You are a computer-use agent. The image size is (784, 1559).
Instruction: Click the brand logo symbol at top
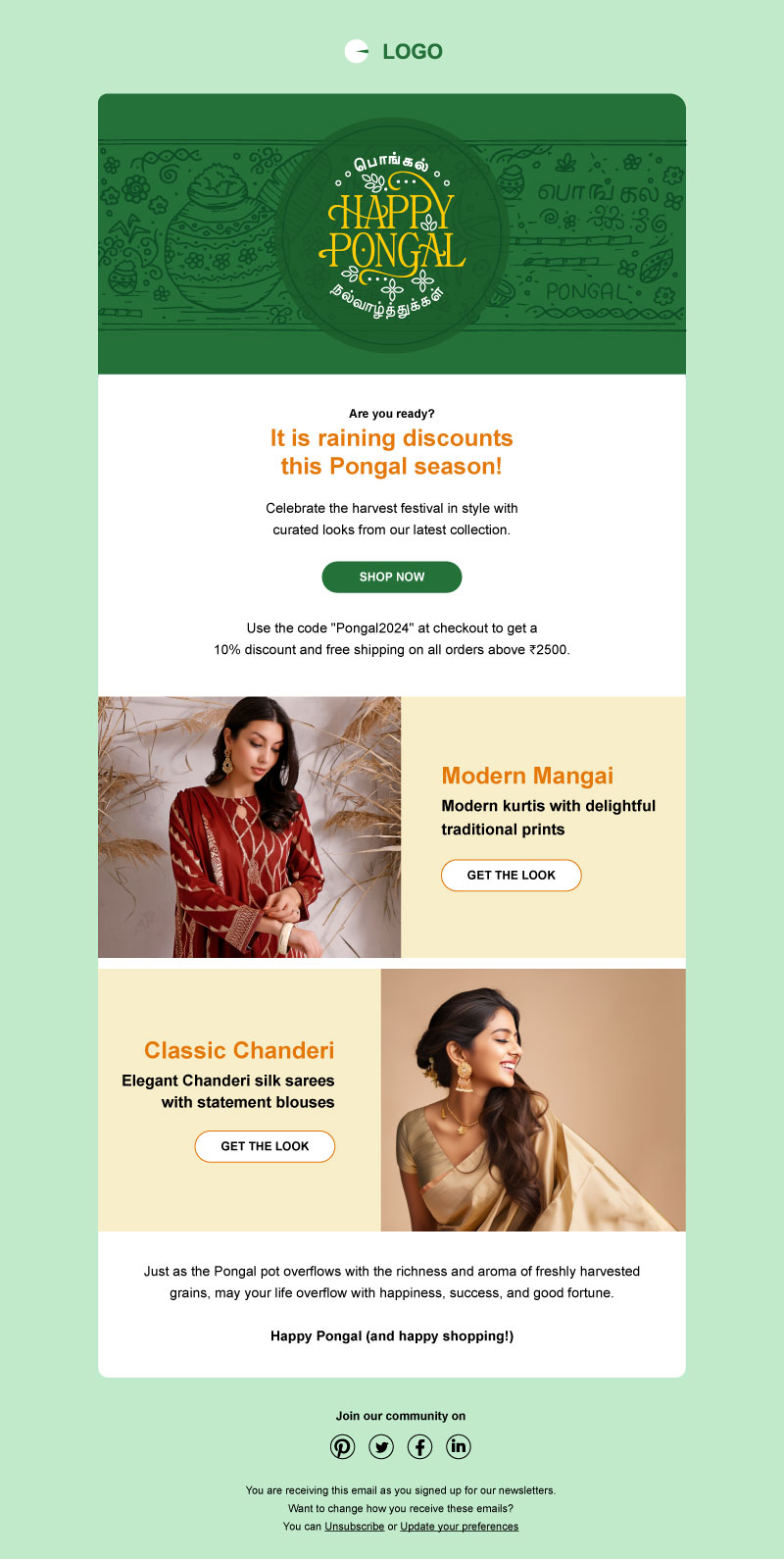pos(357,51)
